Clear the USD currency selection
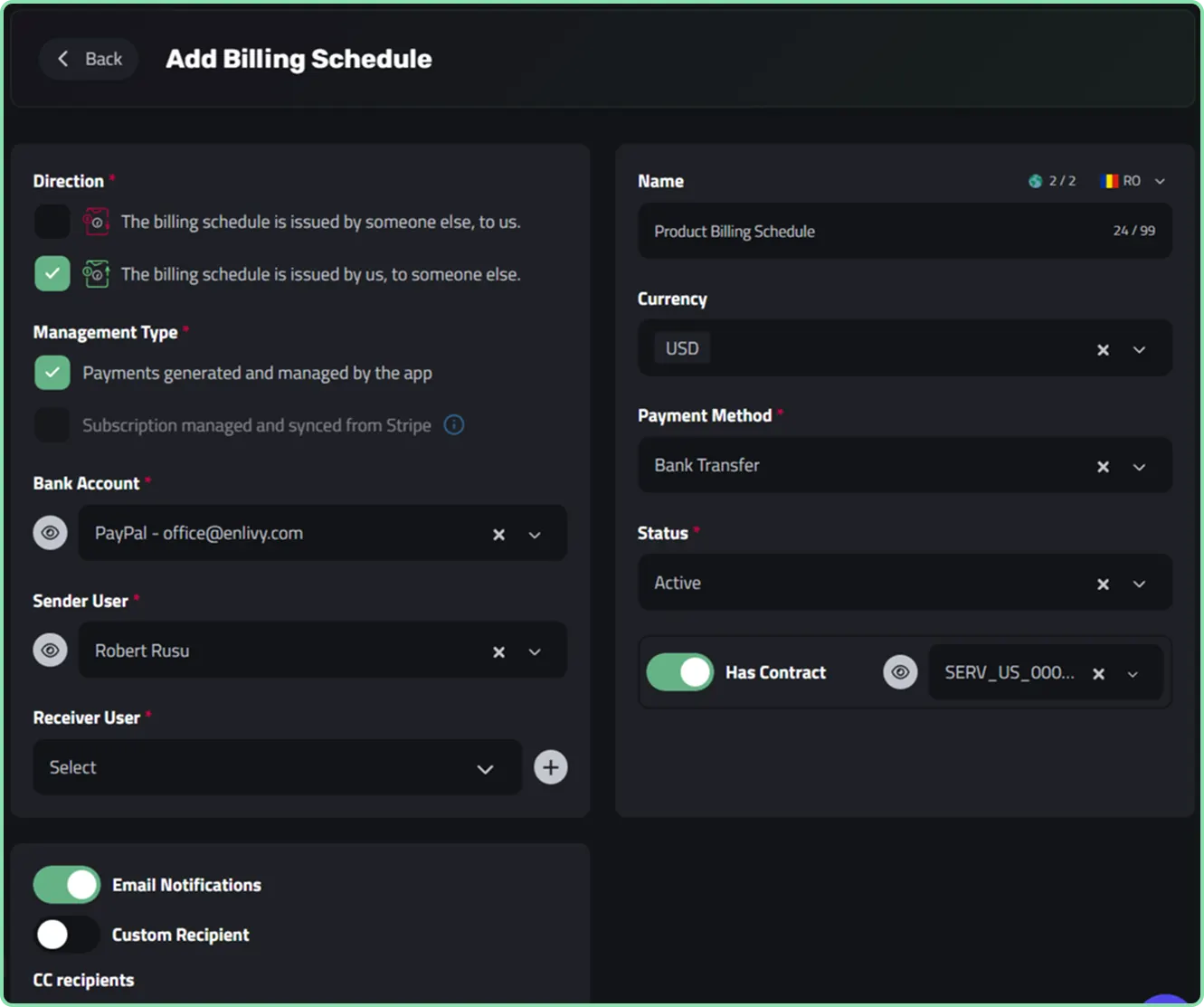Screen dimensions: 1204x1007 [x=1103, y=350]
